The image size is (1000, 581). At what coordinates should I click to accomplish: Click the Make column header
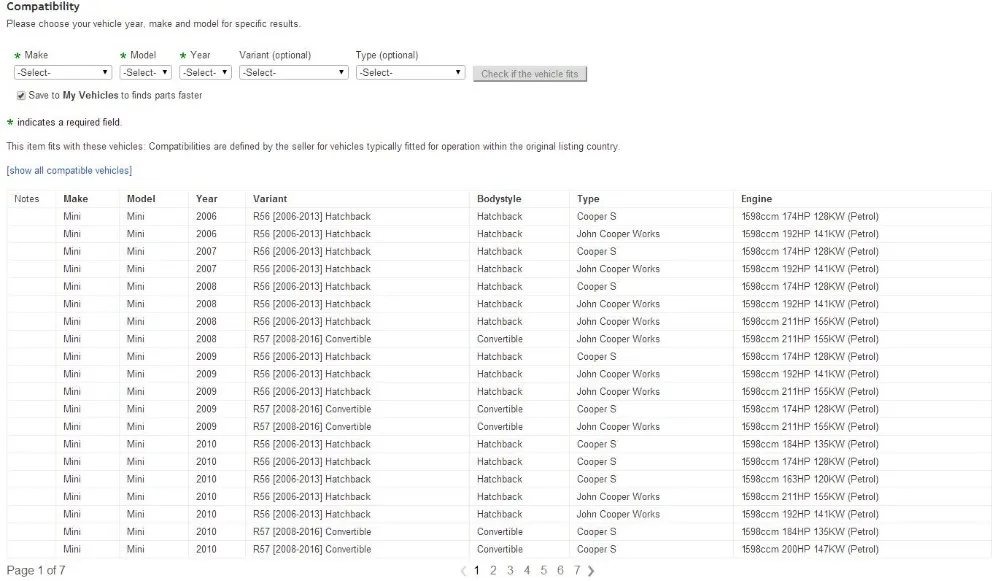click(75, 199)
